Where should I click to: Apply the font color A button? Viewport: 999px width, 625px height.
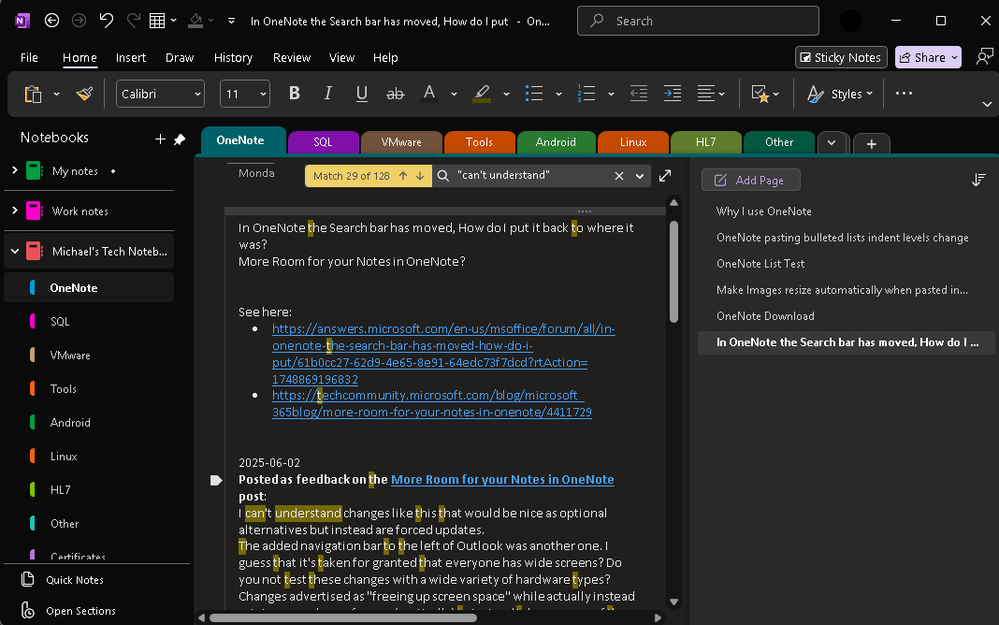[429, 94]
